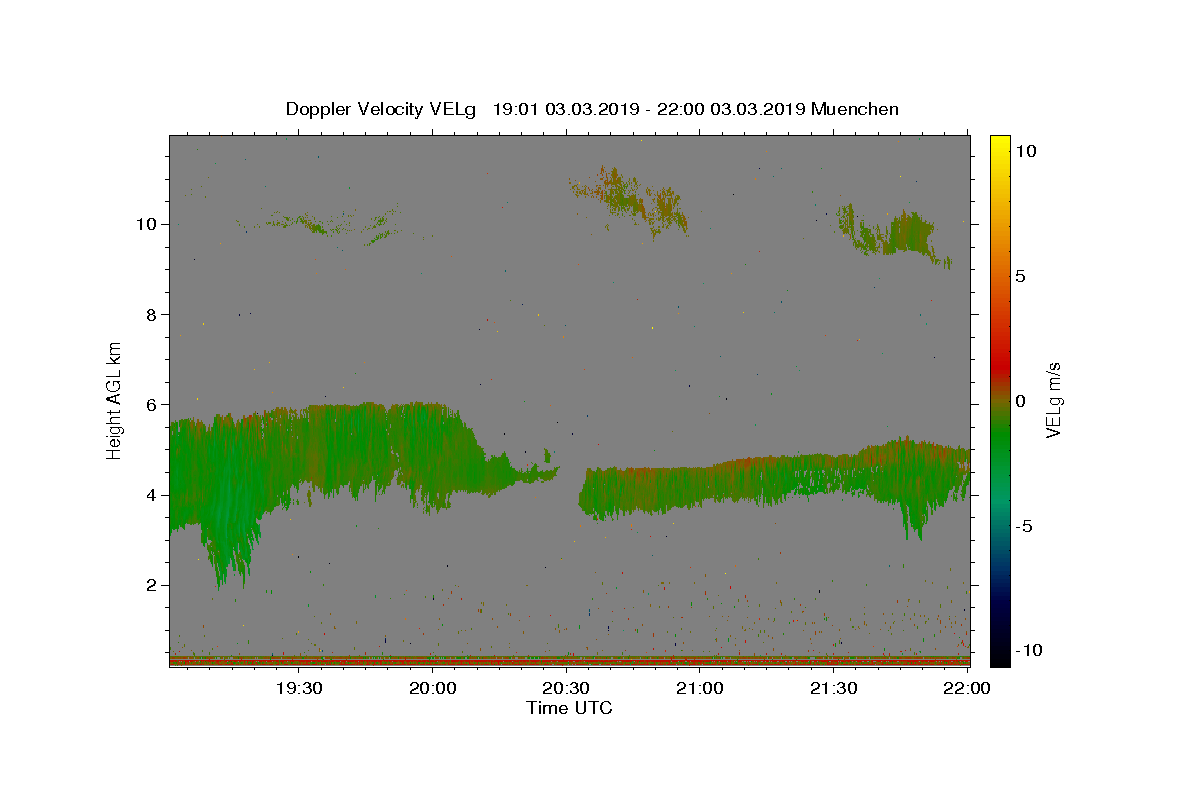
Task: Click the 'Height AGL km' axis label
Action: pos(115,399)
